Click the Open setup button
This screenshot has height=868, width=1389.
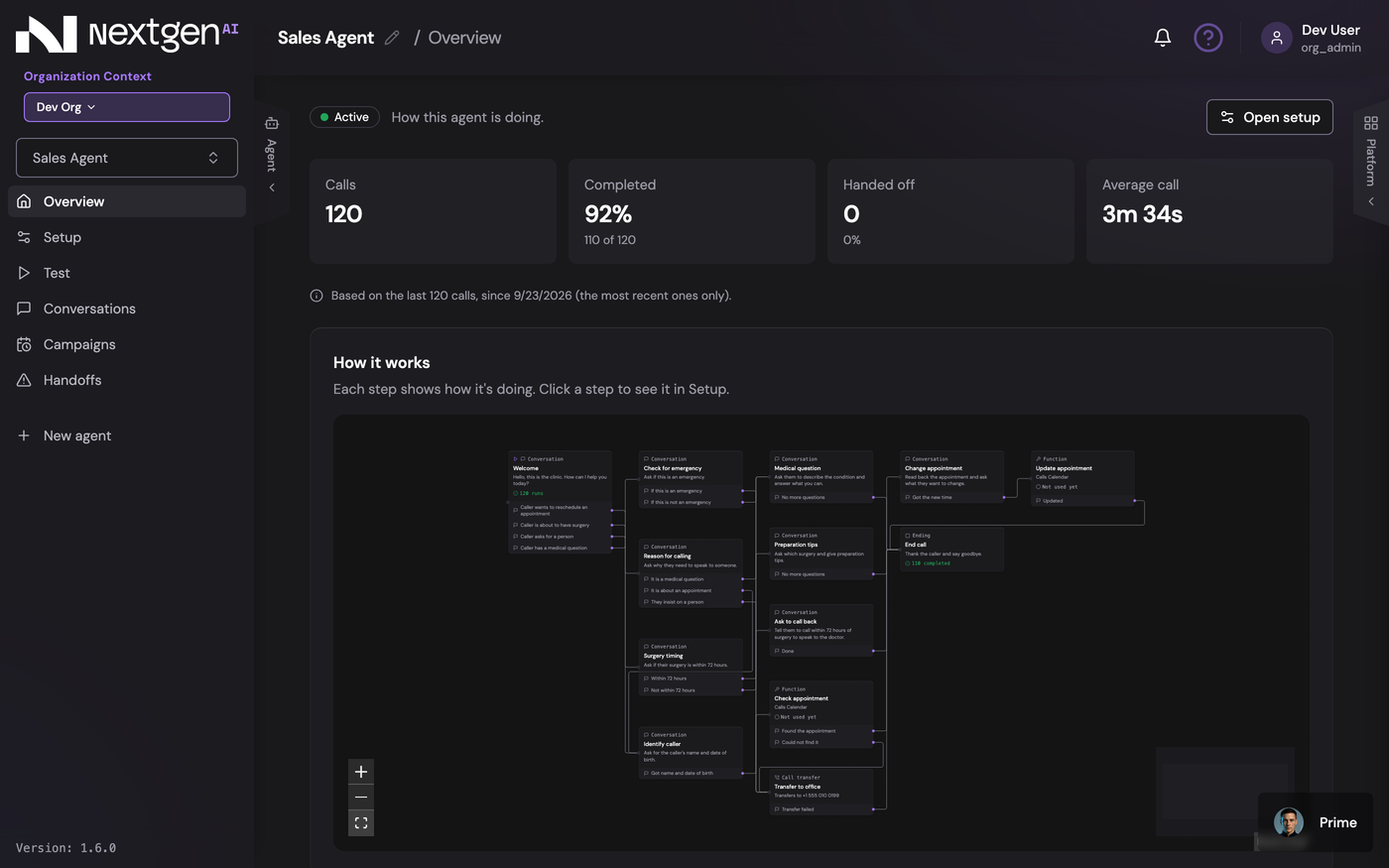click(1270, 117)
